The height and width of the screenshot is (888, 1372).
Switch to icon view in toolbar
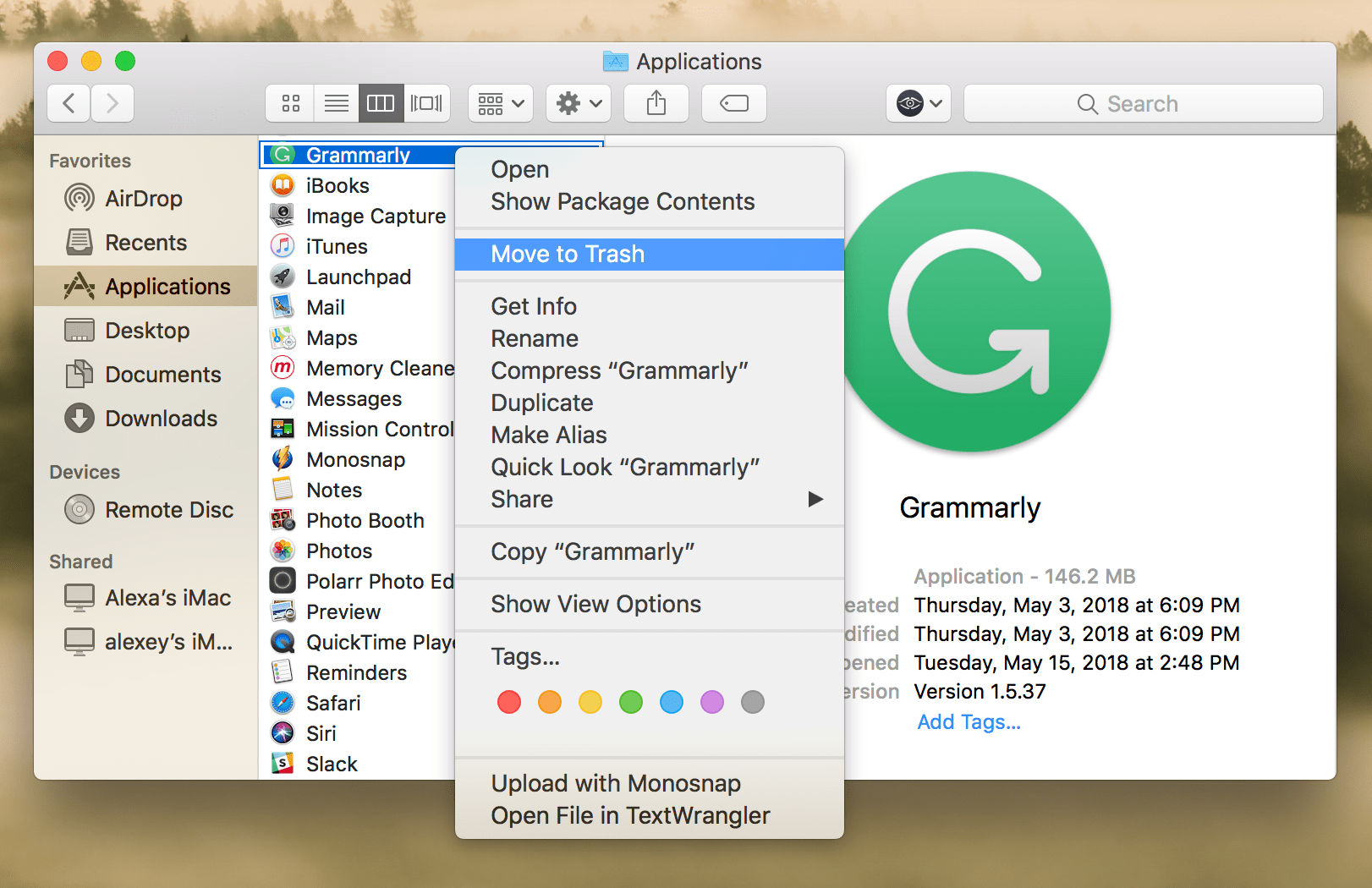290,104
